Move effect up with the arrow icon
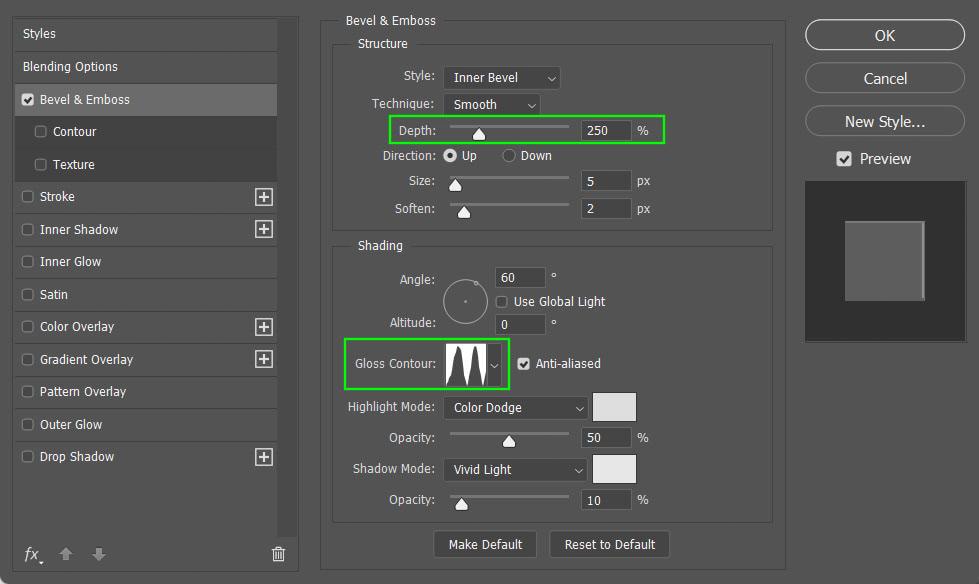 pos(66,554)
